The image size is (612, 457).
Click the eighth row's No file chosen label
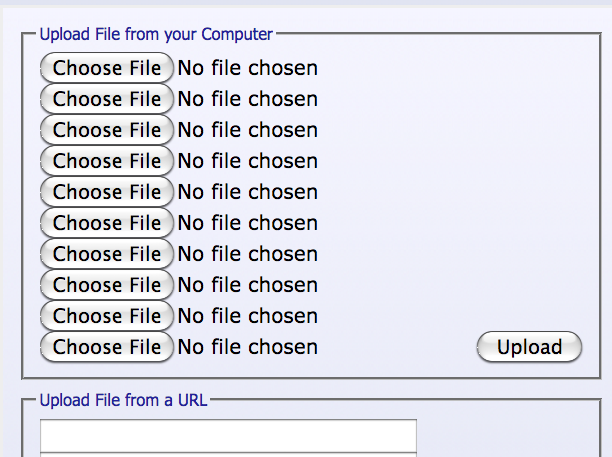247,285
